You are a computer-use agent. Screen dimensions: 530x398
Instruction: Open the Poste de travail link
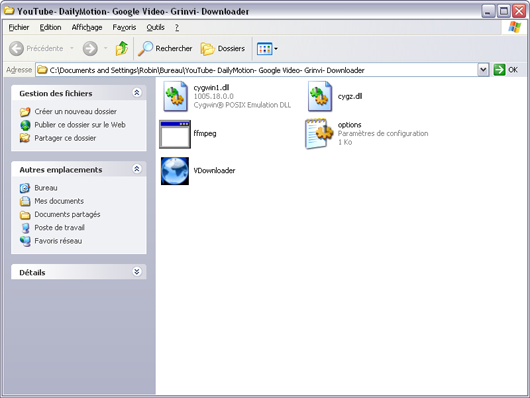pos(59,228)
